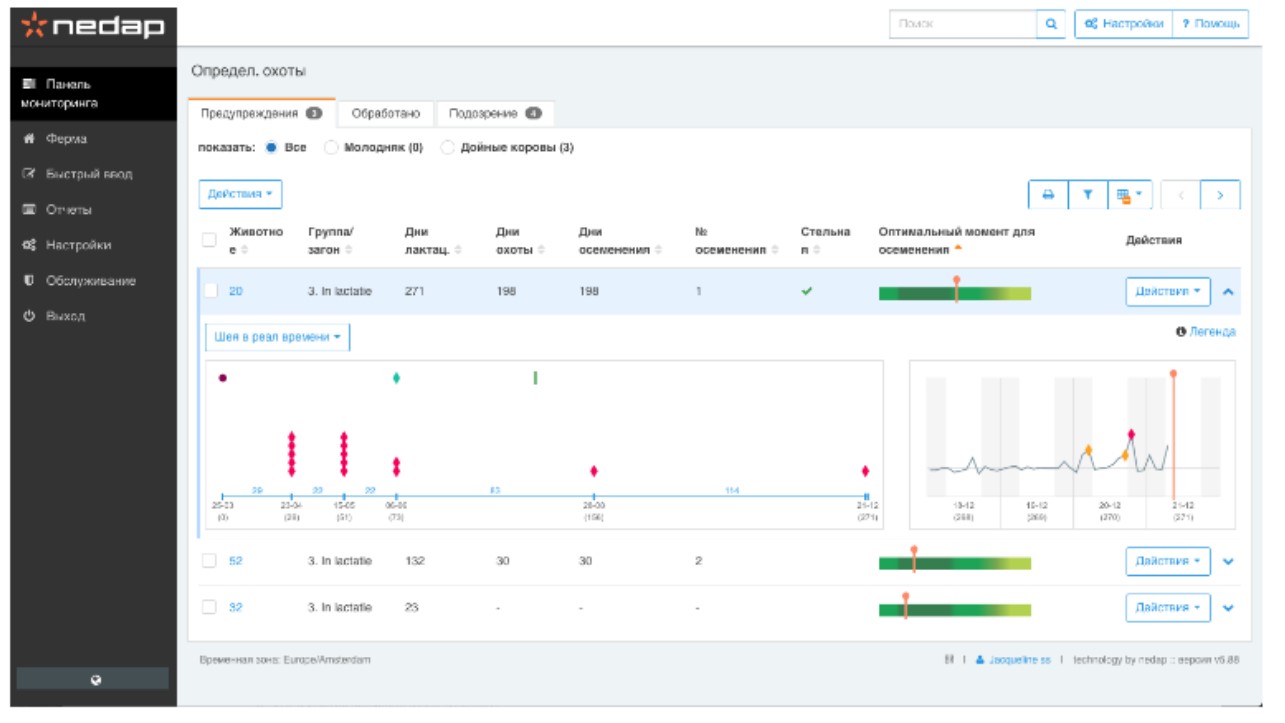Image resolution: width=1285 pixels, height=723 pixels.
Task: Click the 21-12 (271) timeline point
Action: coord(866,496)
